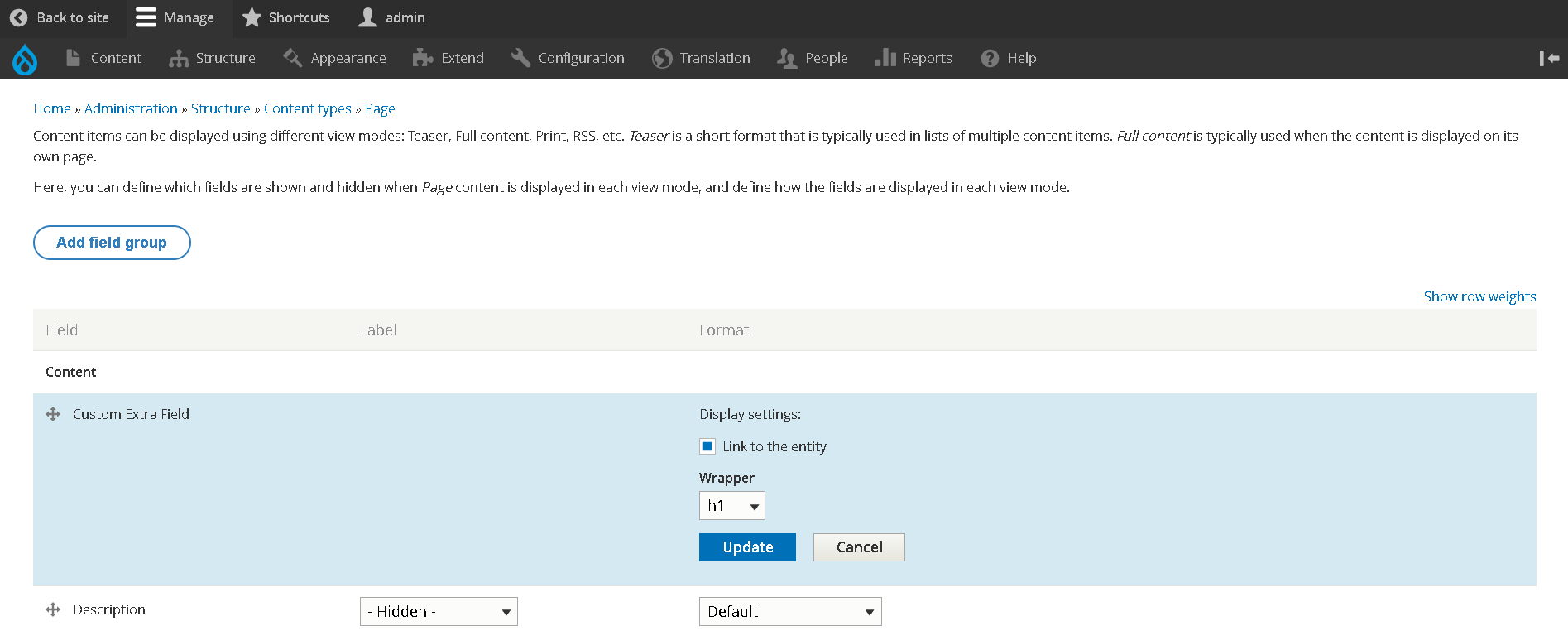1568x631 pixels.
Task: Click the Cancel button
Action: pos(859,547)
